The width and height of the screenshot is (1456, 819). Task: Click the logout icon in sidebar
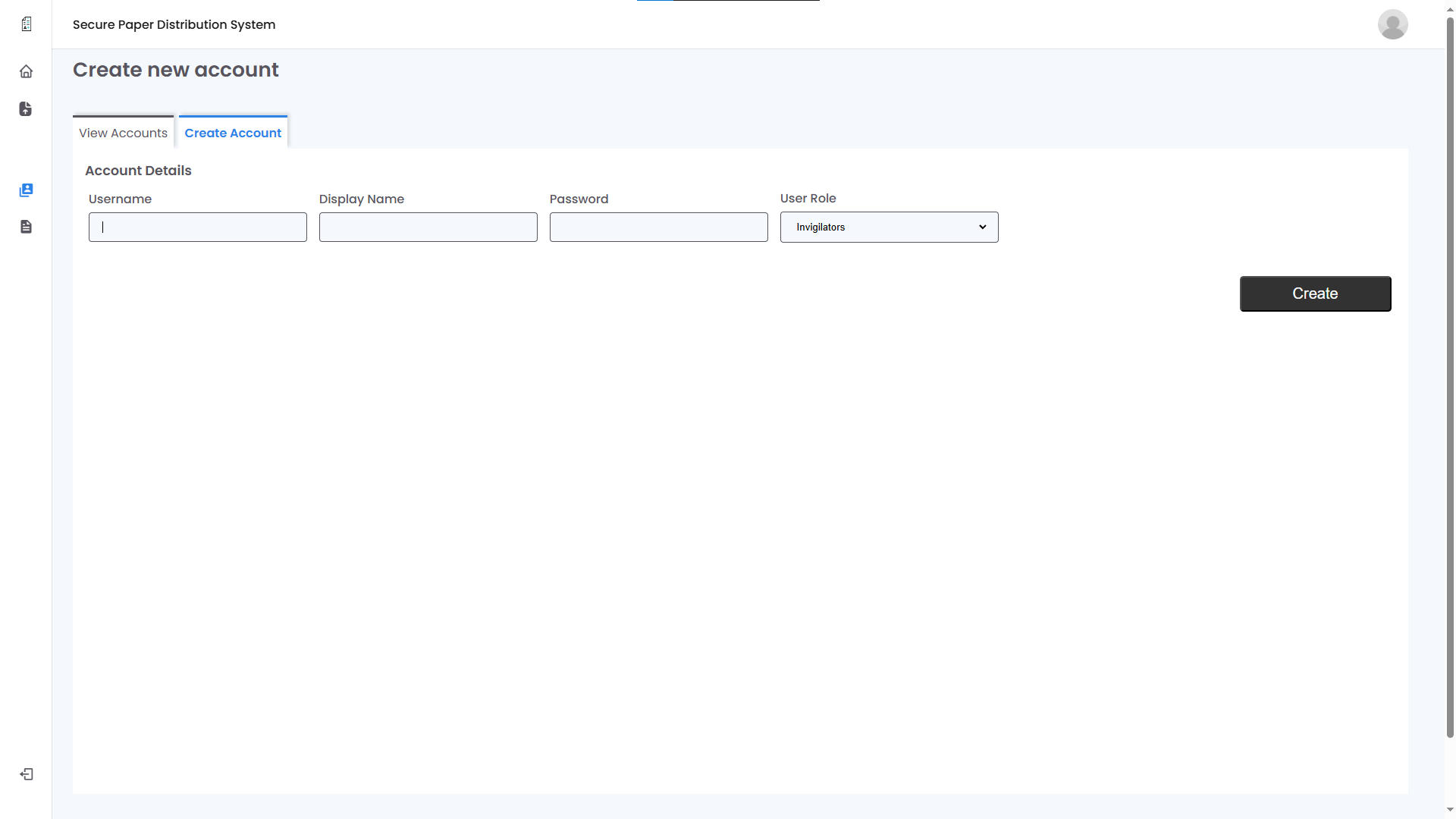(x=27, y=774)
